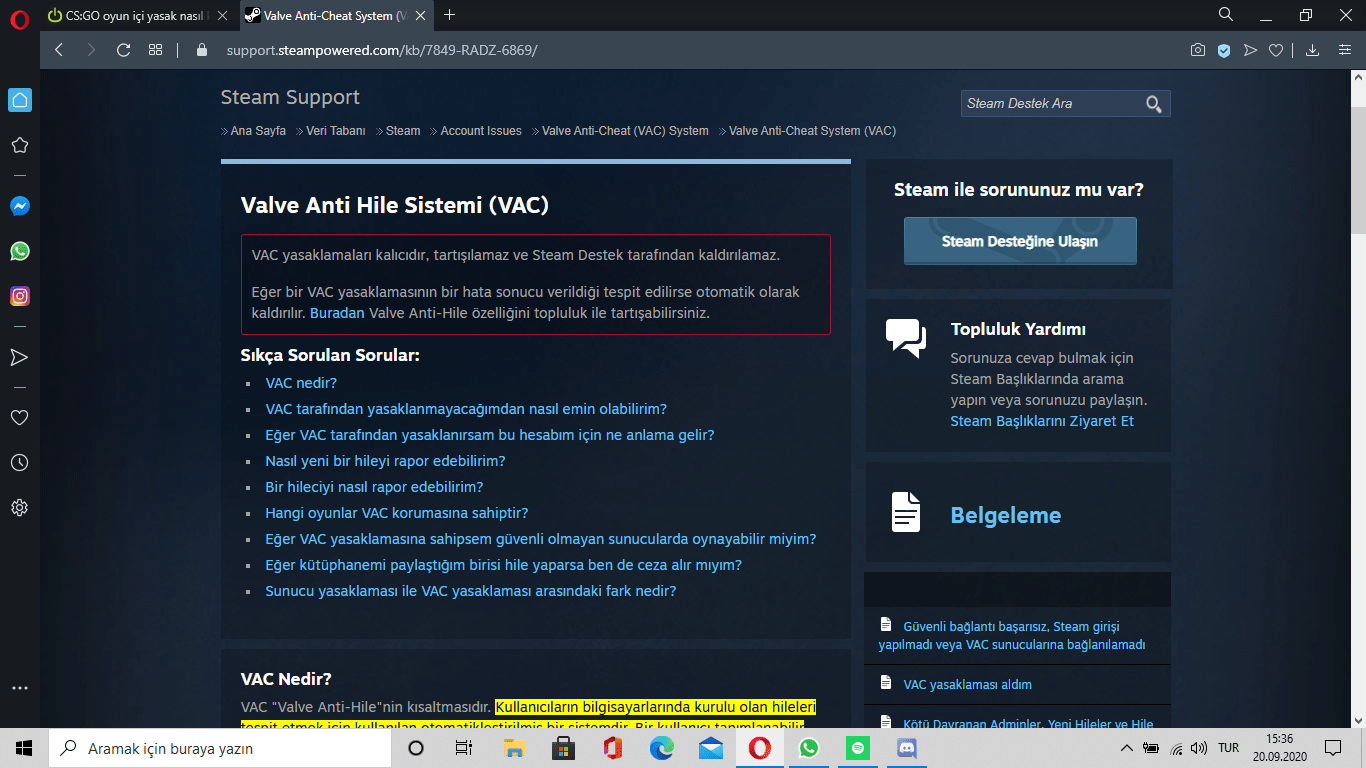1366x768 pixels.
Task: Open Microsoft Edge from the taskbar
Action: (662, 748)
